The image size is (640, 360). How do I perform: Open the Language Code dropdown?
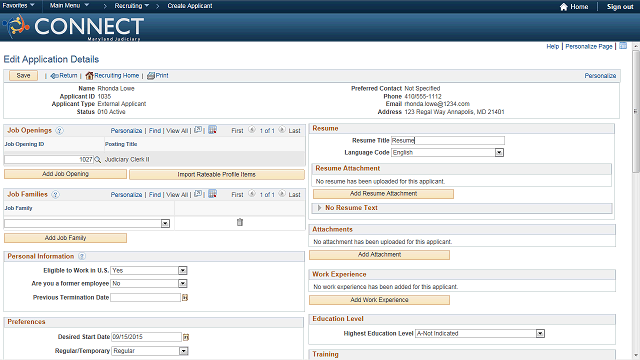[x=499, y=153]
